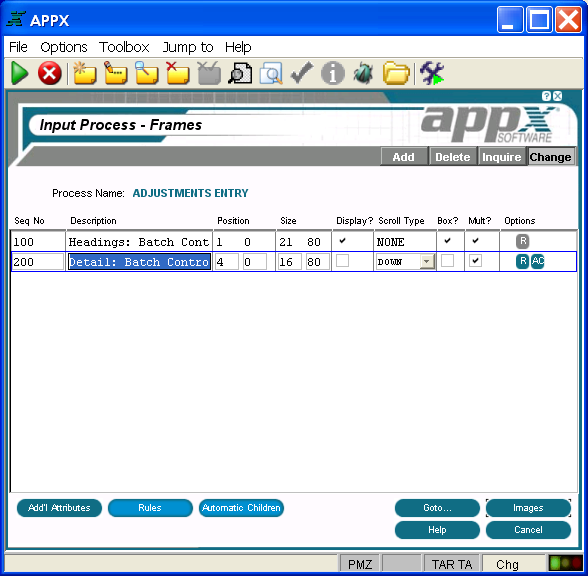Uncheck the Mult? checkbox for row 200
The image size is (588, 576).
(x=475, y=261)
